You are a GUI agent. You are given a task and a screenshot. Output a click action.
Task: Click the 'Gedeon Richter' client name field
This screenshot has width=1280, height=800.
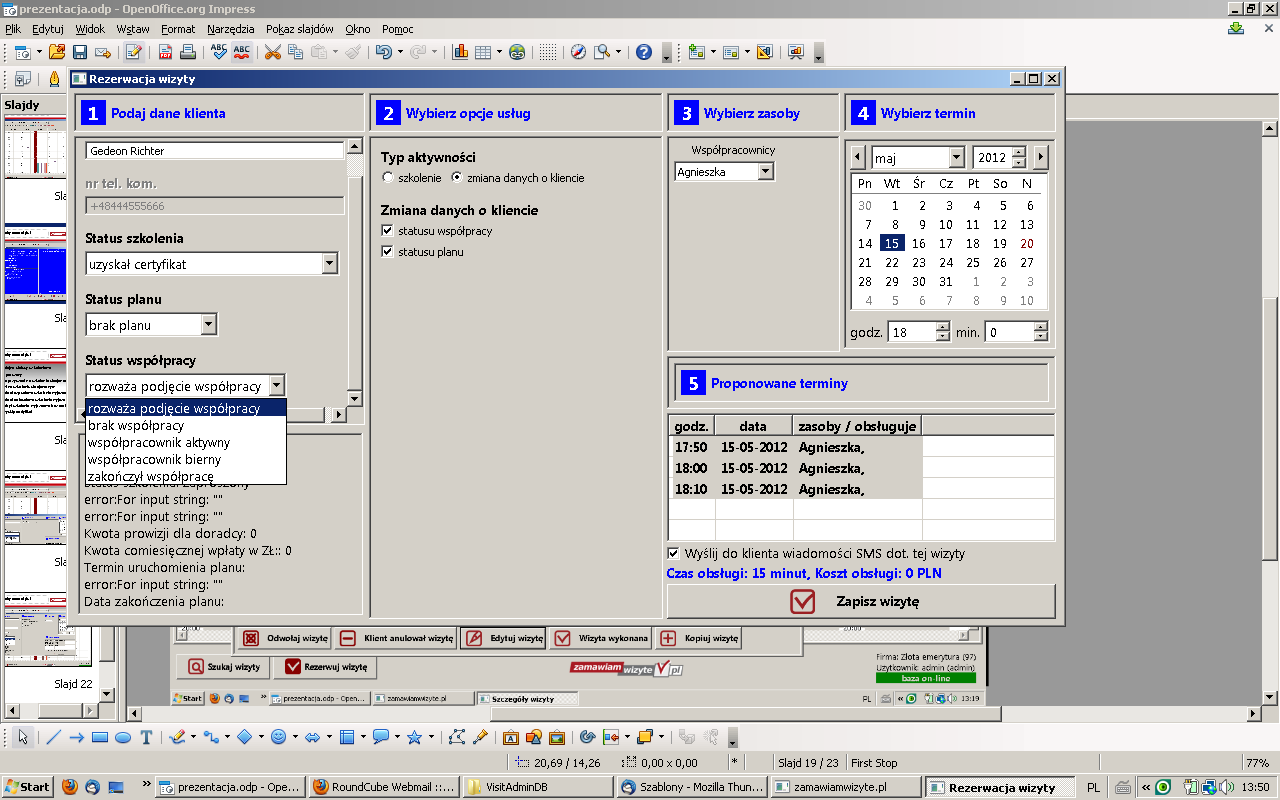pos(215,151)
